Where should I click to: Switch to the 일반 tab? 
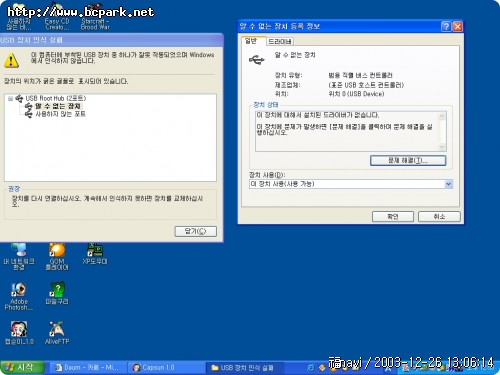pyautogui.click(x=253, y=41)
